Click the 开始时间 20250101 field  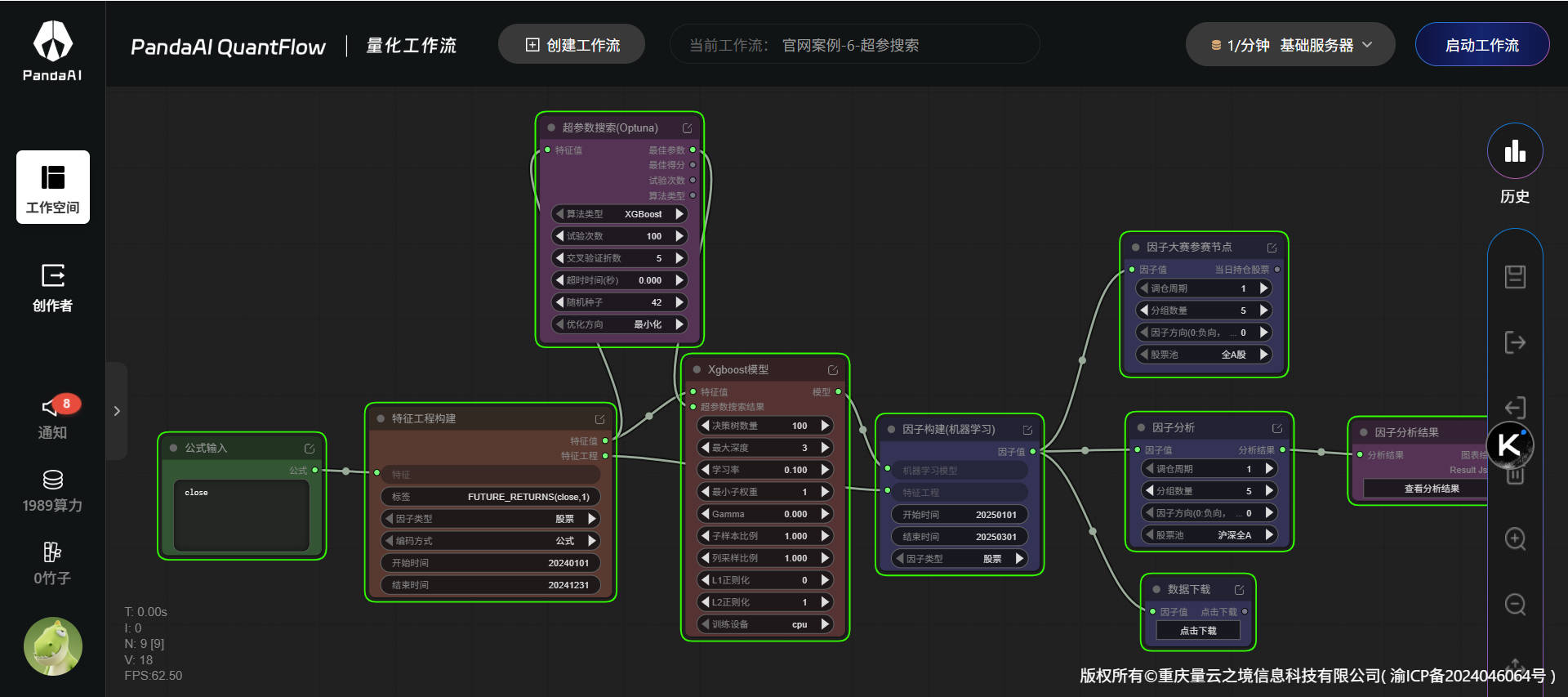(x=960, y=515)
